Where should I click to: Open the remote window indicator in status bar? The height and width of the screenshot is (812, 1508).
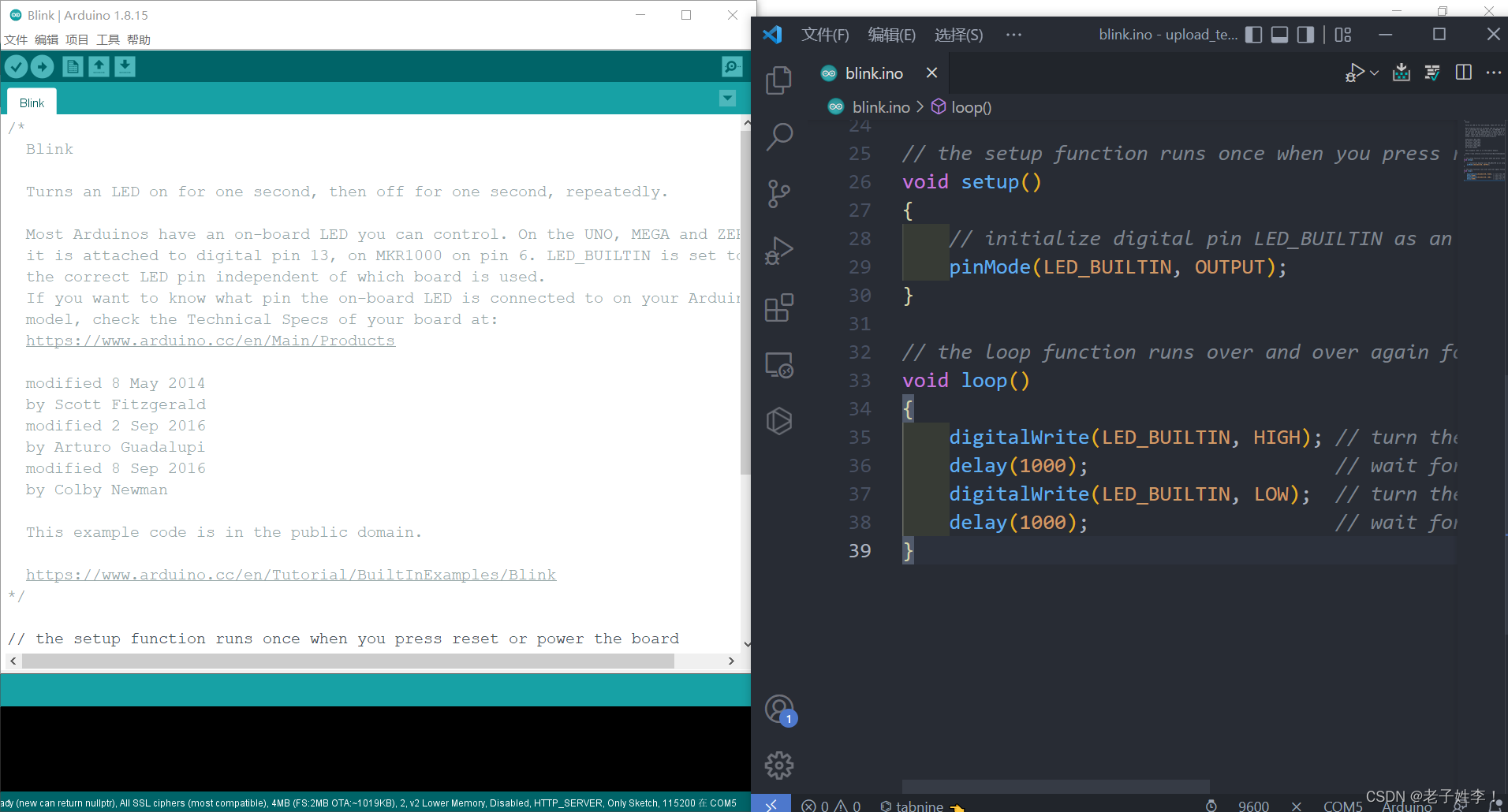771,804
